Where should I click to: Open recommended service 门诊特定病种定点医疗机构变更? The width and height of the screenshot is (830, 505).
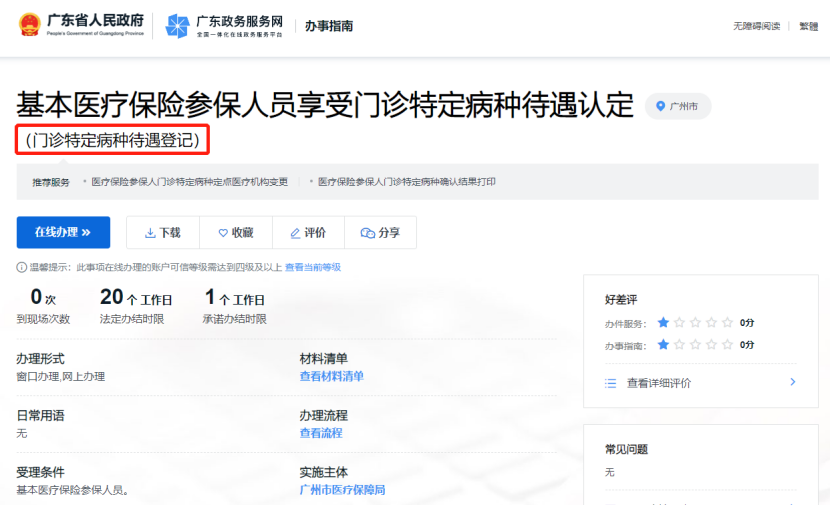coord(190,182)
